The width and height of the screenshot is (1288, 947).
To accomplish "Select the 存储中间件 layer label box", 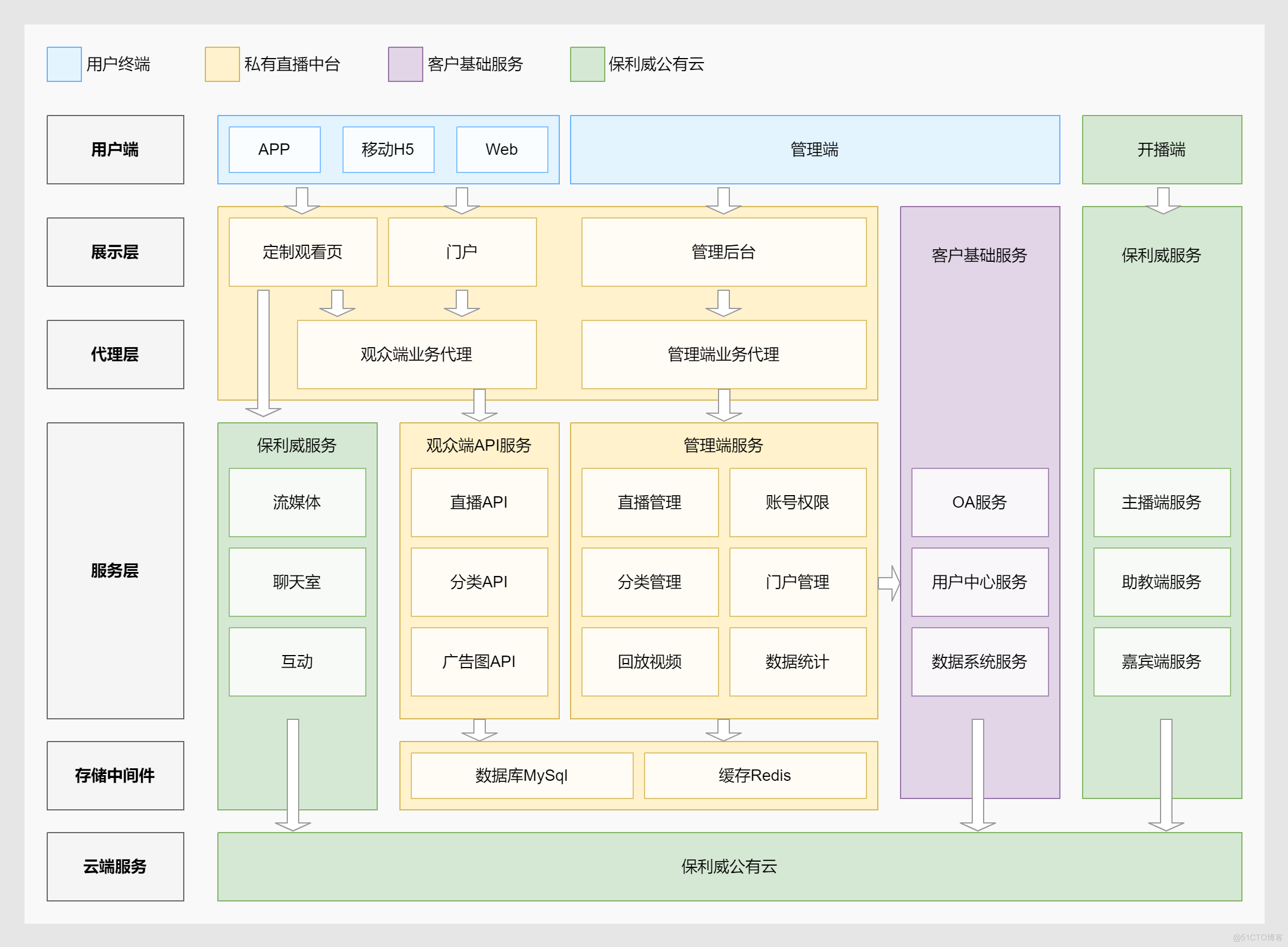I will pyautogui.click(x=115, y=776).
